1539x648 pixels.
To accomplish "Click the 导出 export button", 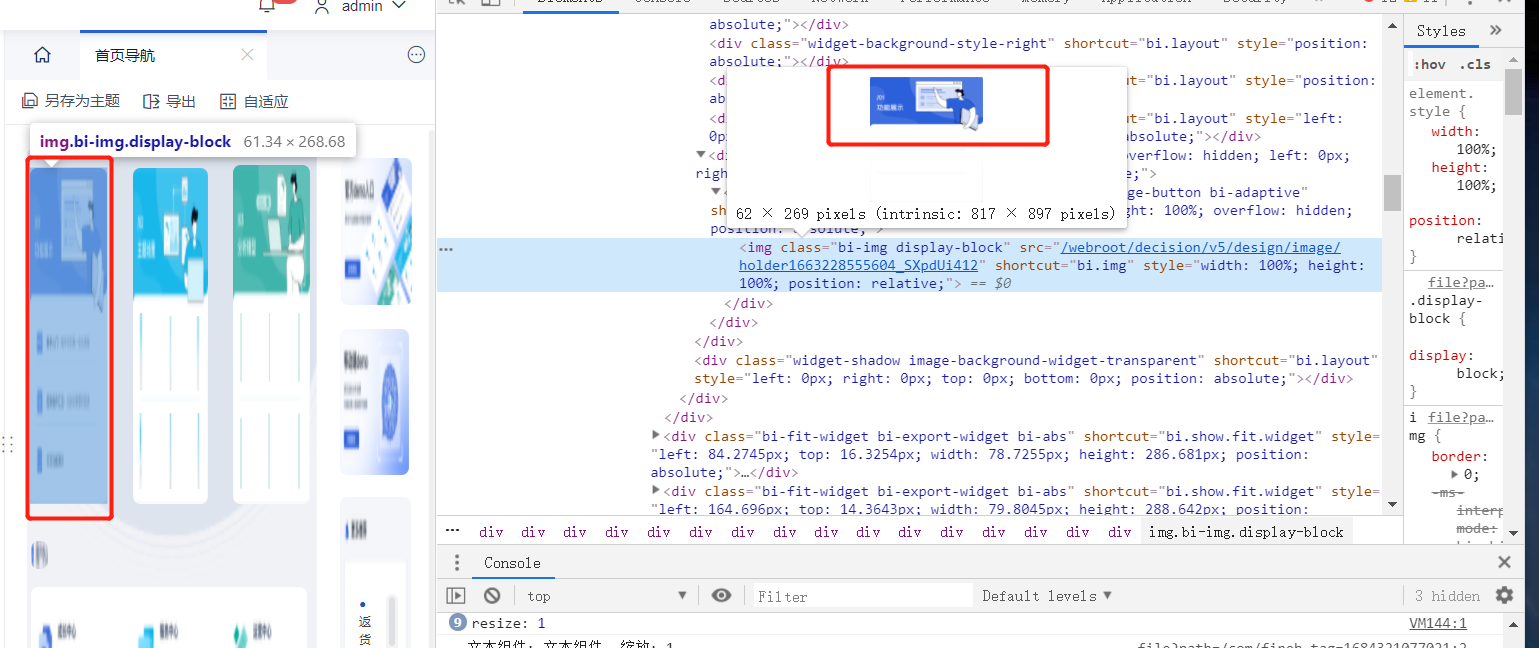I will click(169, 101).
